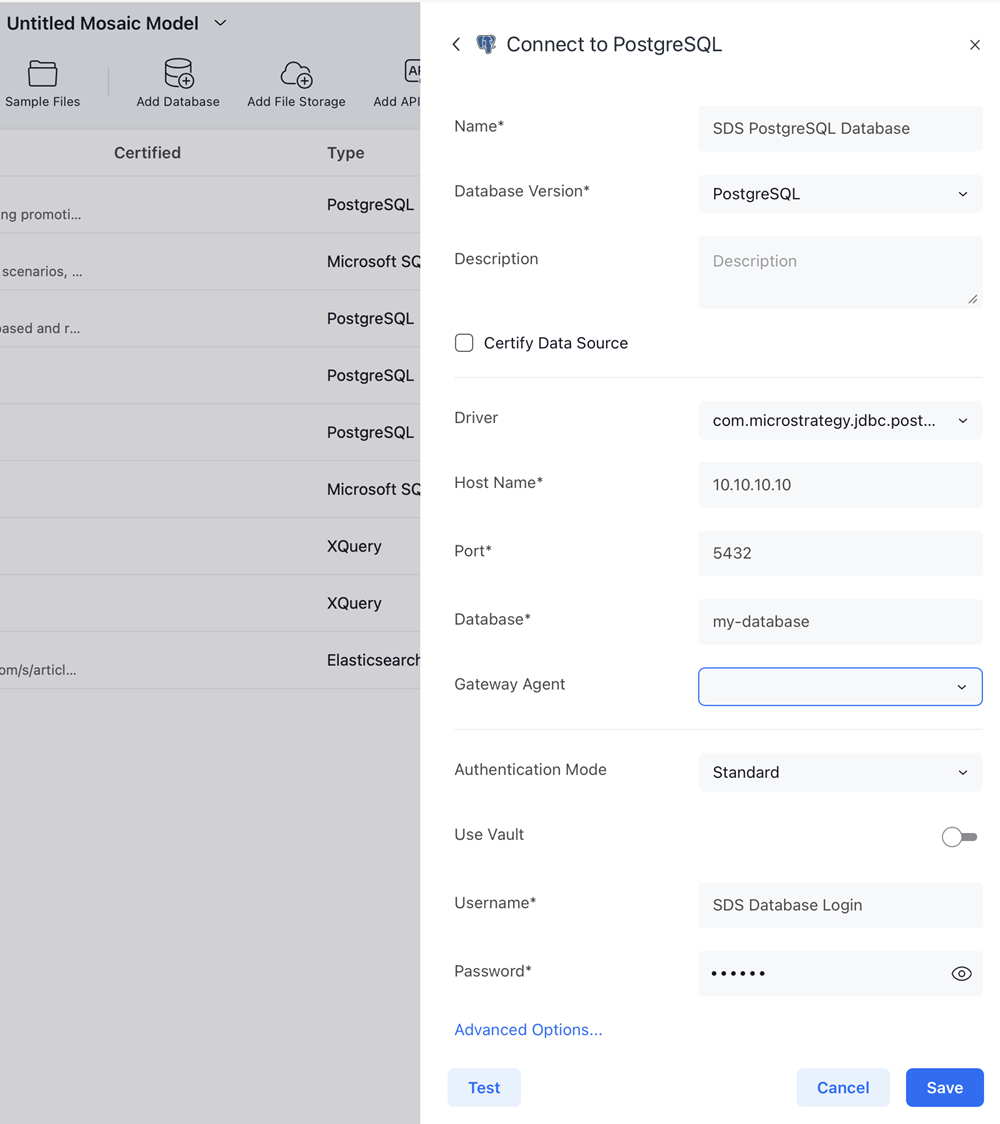Expand the Driver dropdown list
Image resolution: width=1000 pixels, height=1124 pixels.
[839, 421]
